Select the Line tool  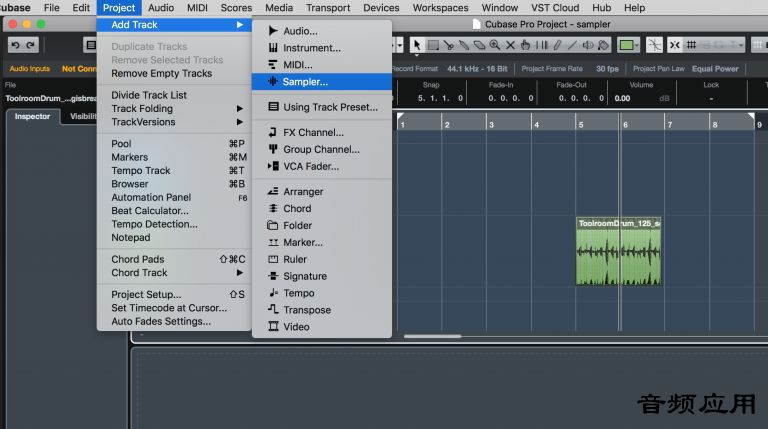point(572,45)
